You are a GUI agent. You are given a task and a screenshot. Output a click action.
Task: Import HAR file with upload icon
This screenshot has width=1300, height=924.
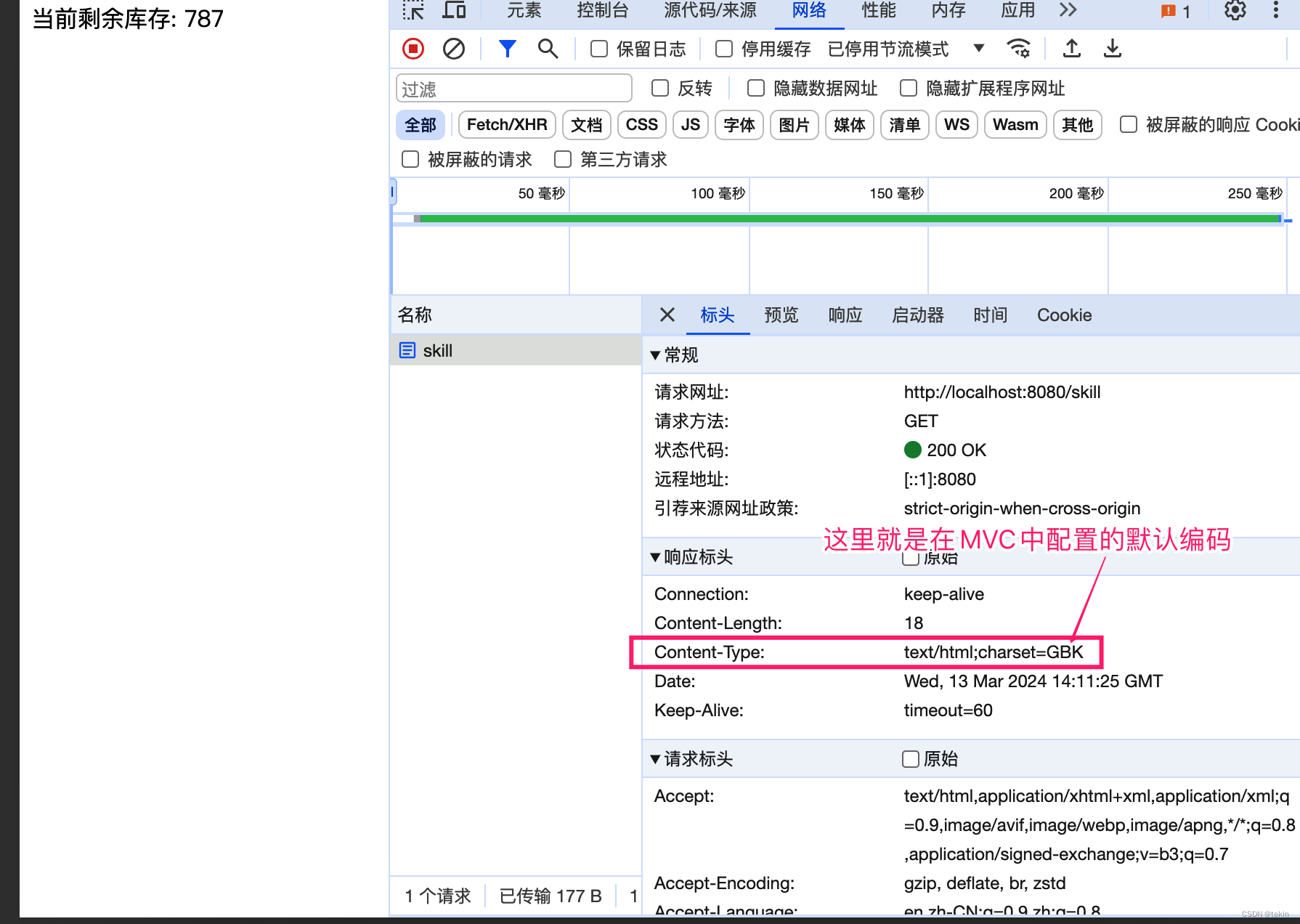click(x=1072, y=49)
